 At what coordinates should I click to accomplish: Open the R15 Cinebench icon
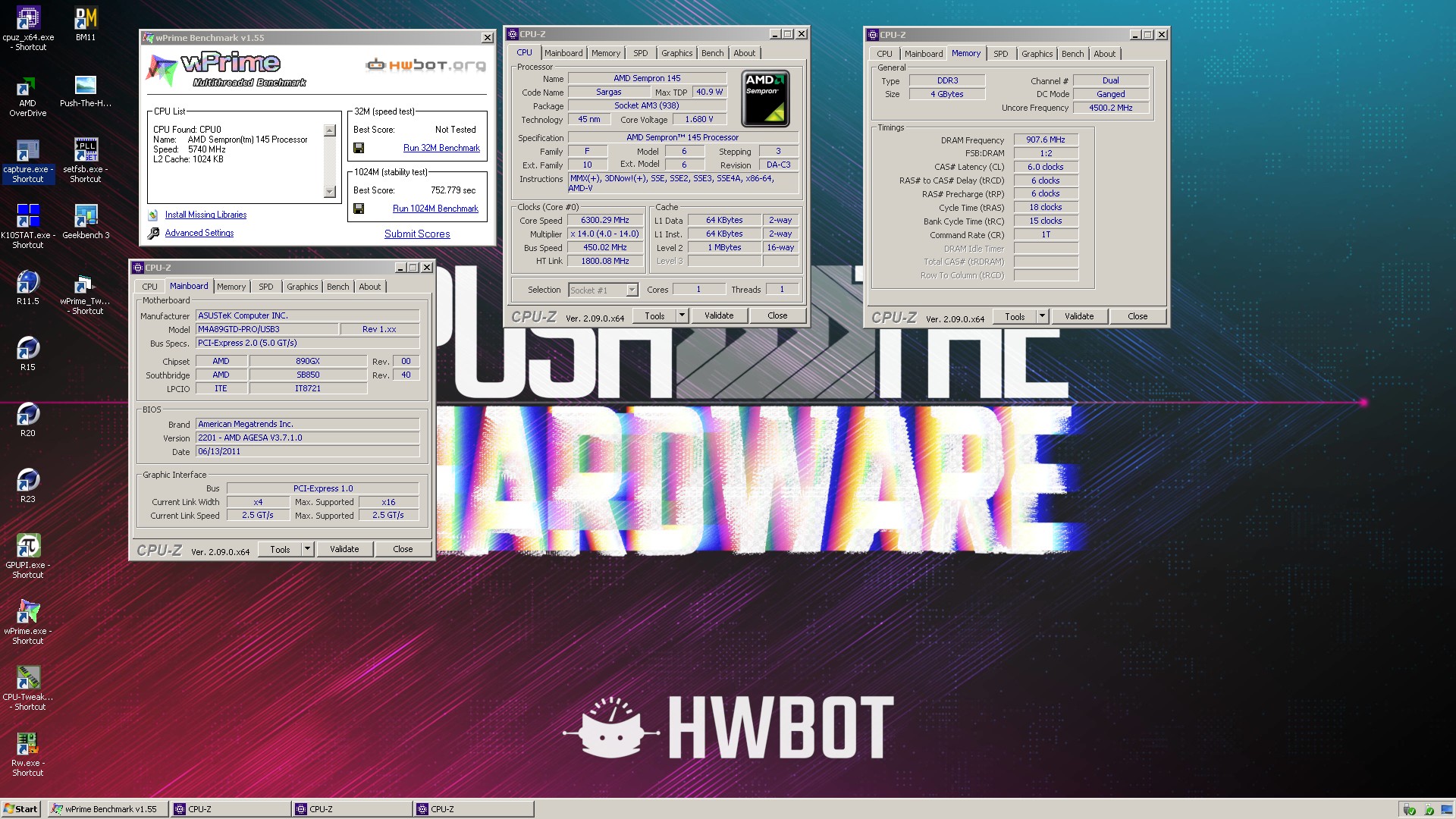[x=28, y=349]
